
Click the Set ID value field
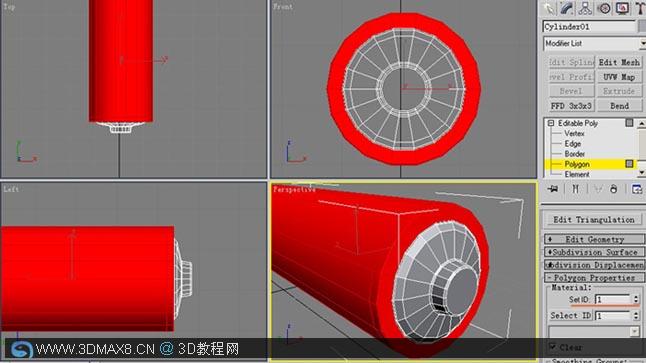[613, 300]
